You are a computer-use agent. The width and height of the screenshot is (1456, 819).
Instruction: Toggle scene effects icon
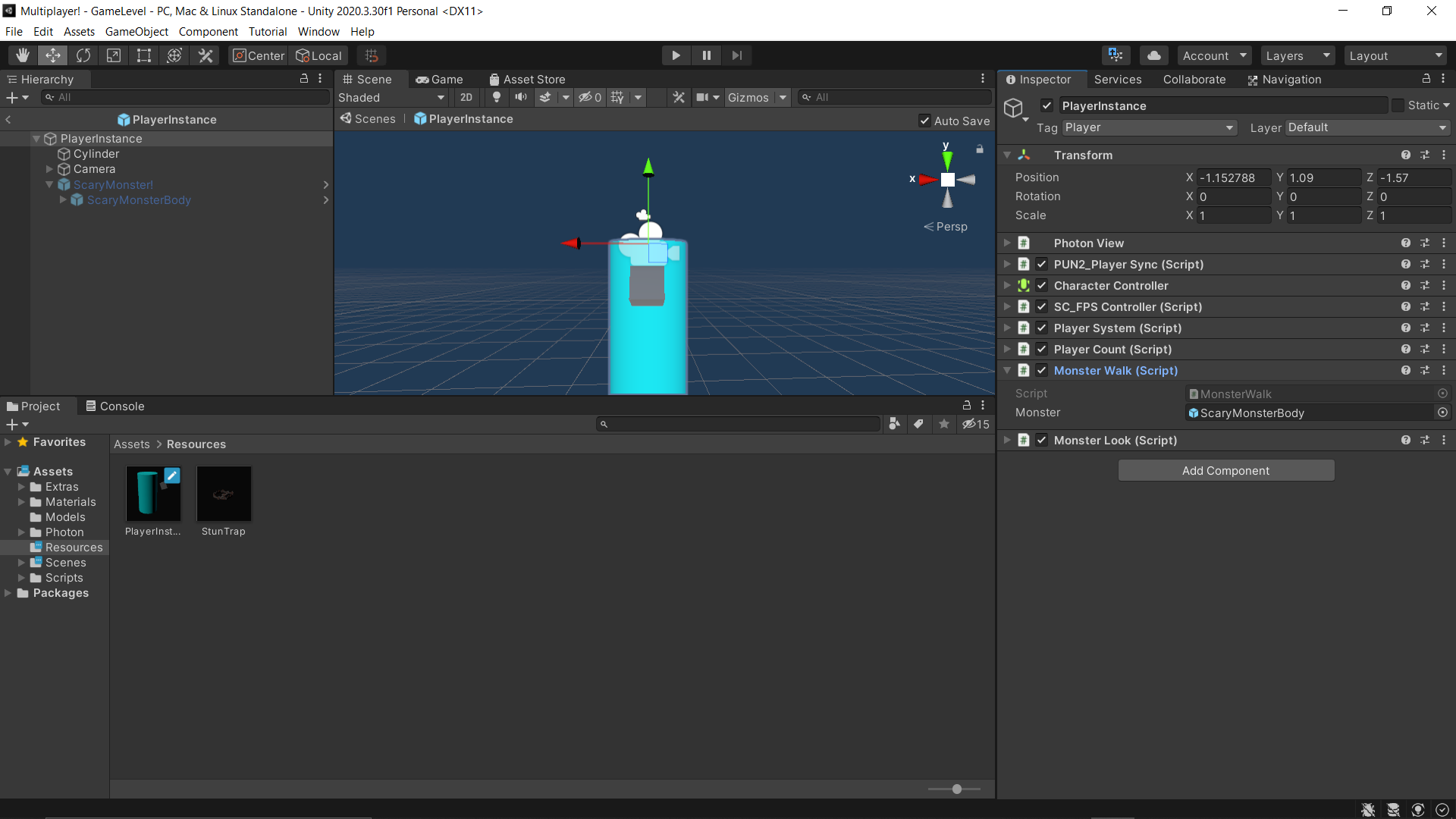click(545, 98)
